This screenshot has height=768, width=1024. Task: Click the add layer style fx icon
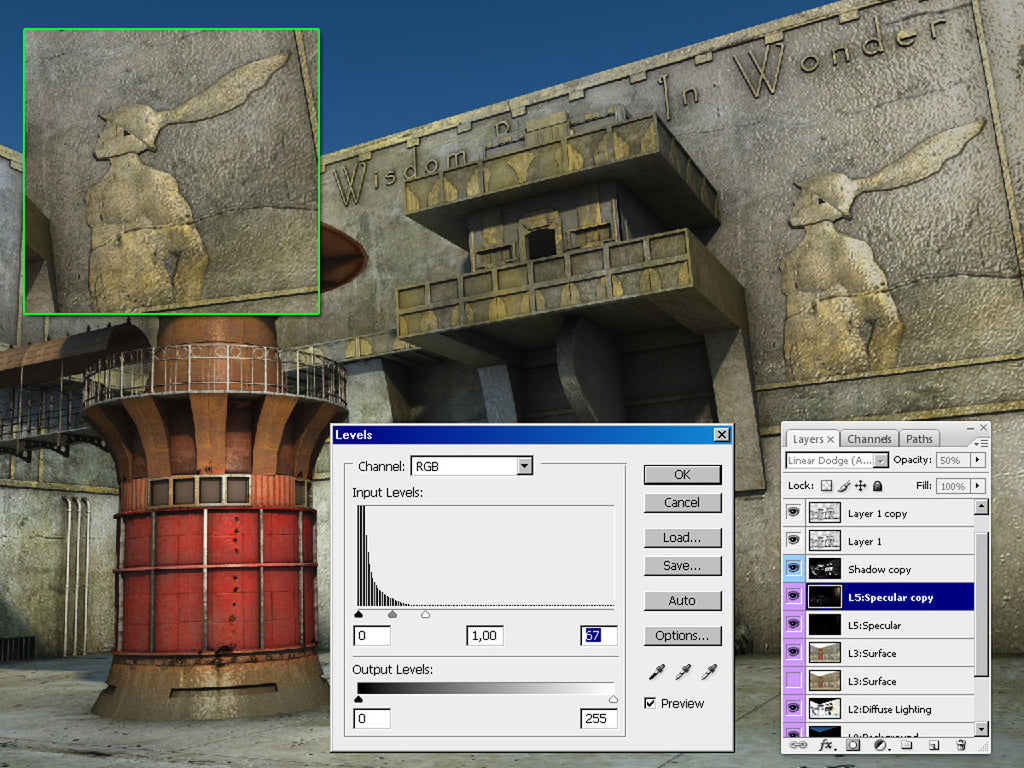click(x=827, y=745)
